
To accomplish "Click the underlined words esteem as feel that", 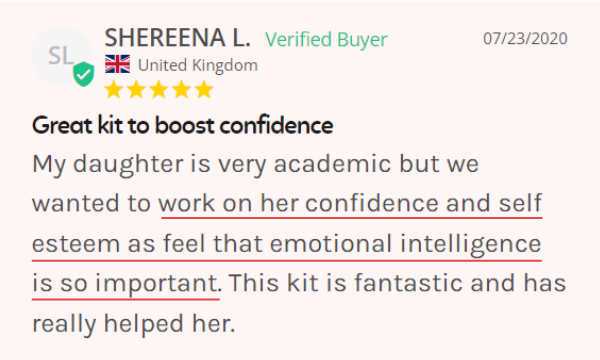I will click(147, 244).
